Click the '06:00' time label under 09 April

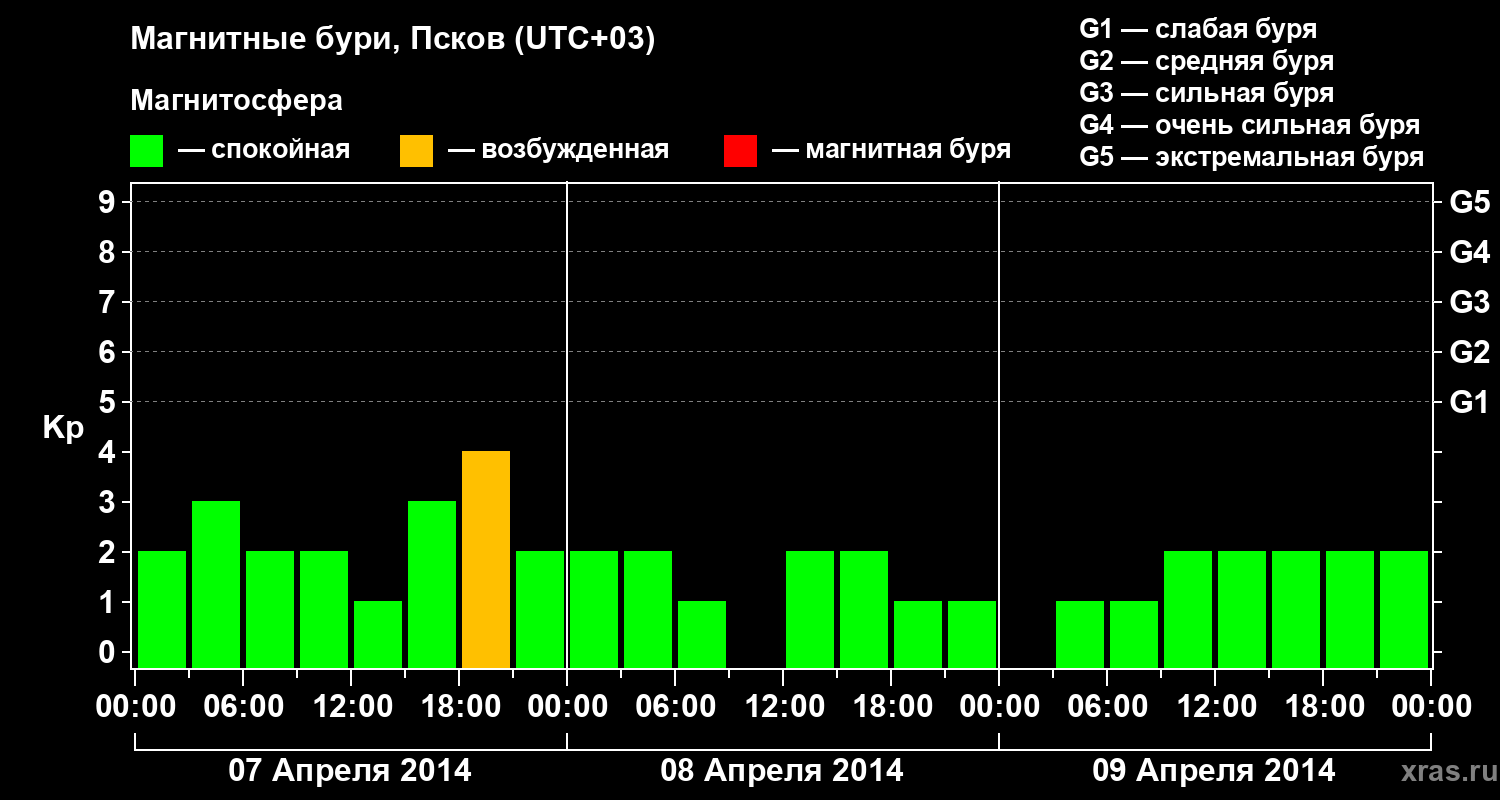(1107, 706)
